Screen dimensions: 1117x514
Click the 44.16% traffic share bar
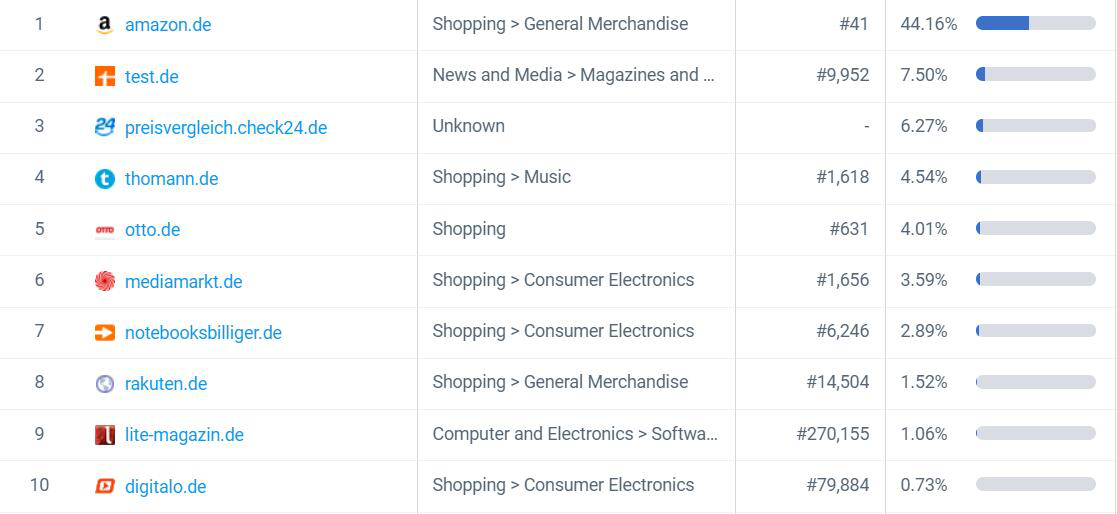click(x=1035, y=23)
